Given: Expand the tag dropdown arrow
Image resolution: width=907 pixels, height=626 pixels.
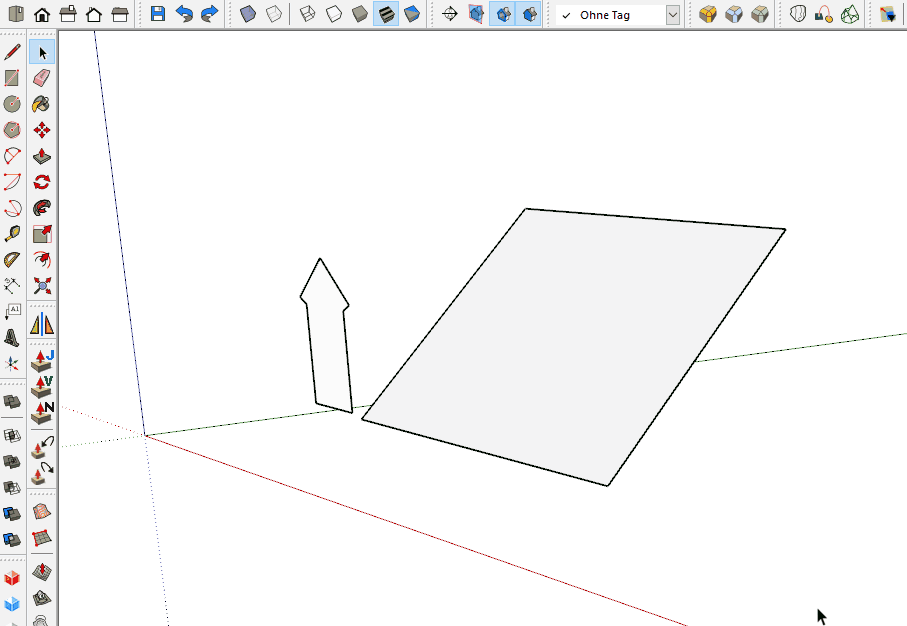Looking at the screenshot, I should 672,15.
